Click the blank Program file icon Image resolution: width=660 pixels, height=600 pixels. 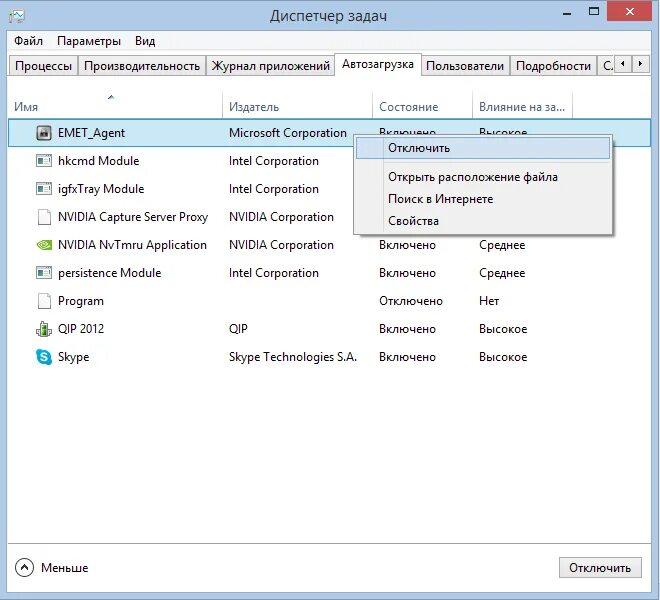point(44,301)
